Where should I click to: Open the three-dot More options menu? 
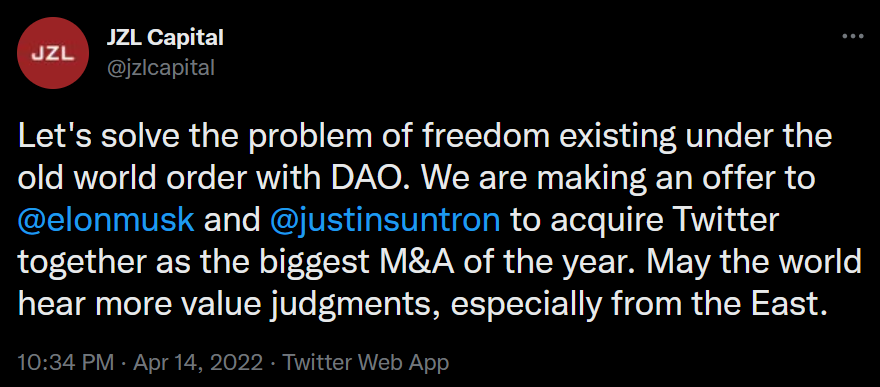(853, 37)
